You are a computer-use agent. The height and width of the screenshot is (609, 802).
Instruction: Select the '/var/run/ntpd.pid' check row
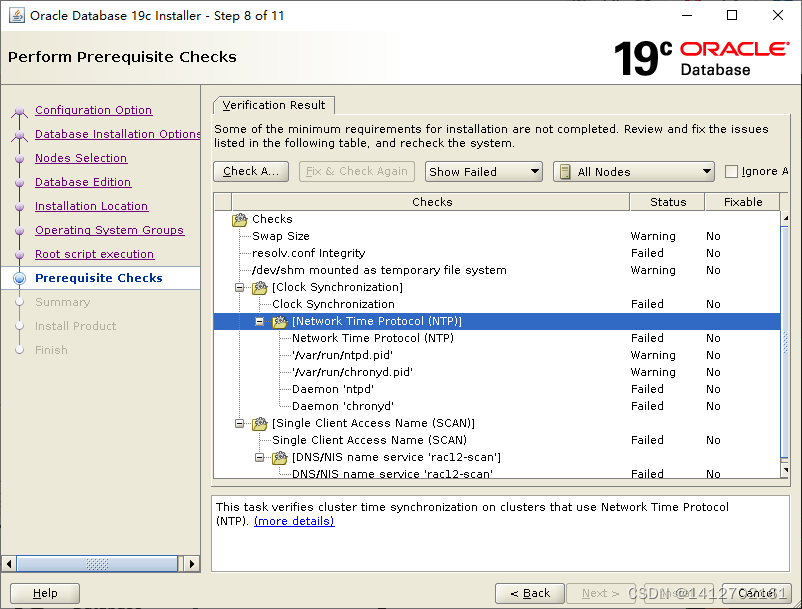(x=497, y=355)
